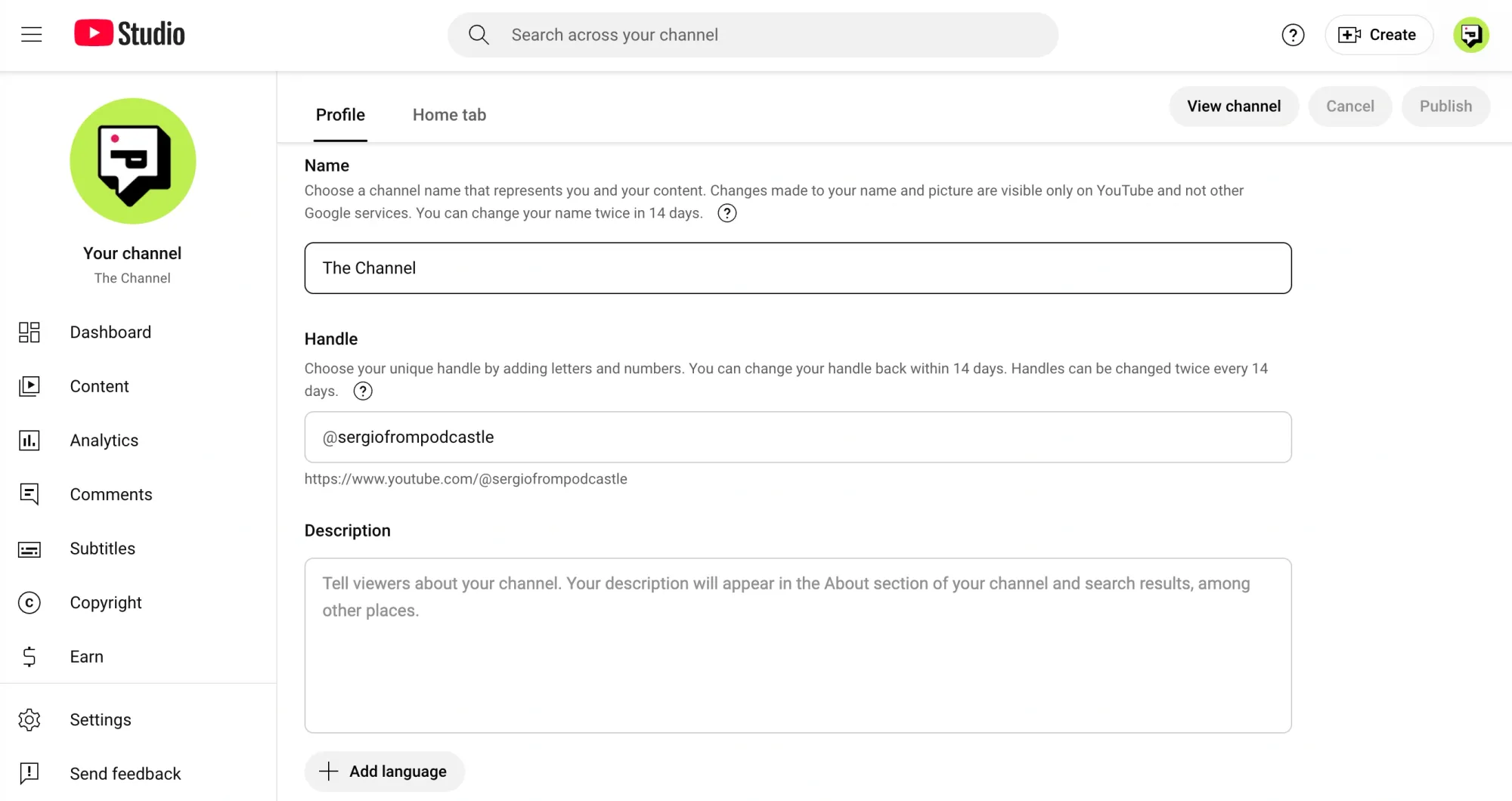Image resolution: width=1512 pixels, height=801 pixels.
Task: Open the name change help tooltip
Action: click(727, 213)
